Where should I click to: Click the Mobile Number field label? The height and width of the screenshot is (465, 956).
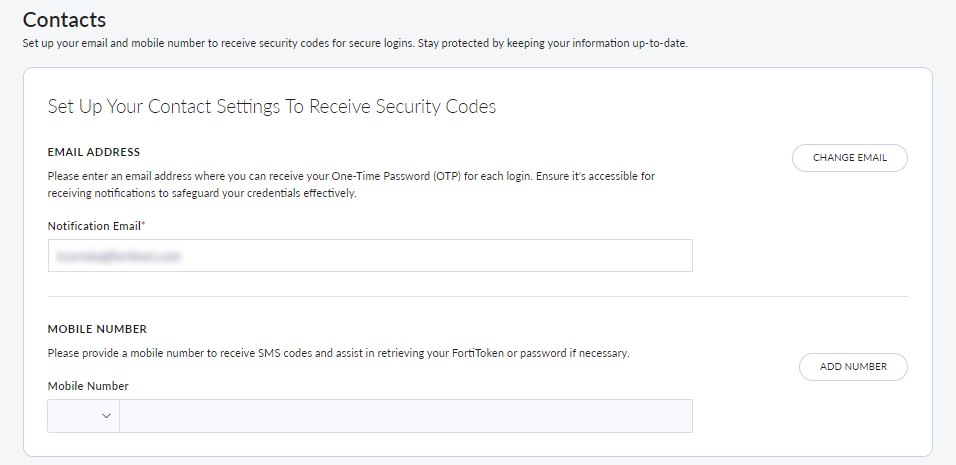pos(88,386)
